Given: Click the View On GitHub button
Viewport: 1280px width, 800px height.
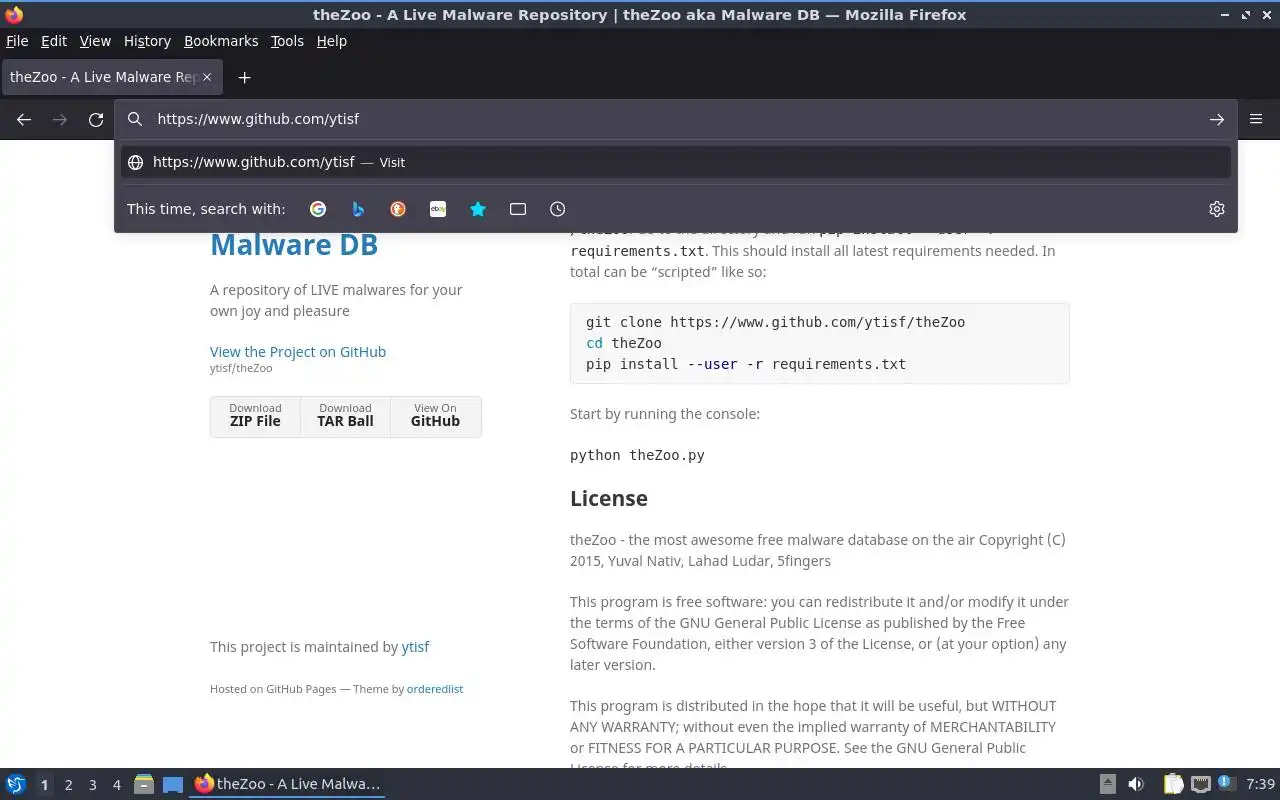Looking at the screenshot, I should 435,416.
